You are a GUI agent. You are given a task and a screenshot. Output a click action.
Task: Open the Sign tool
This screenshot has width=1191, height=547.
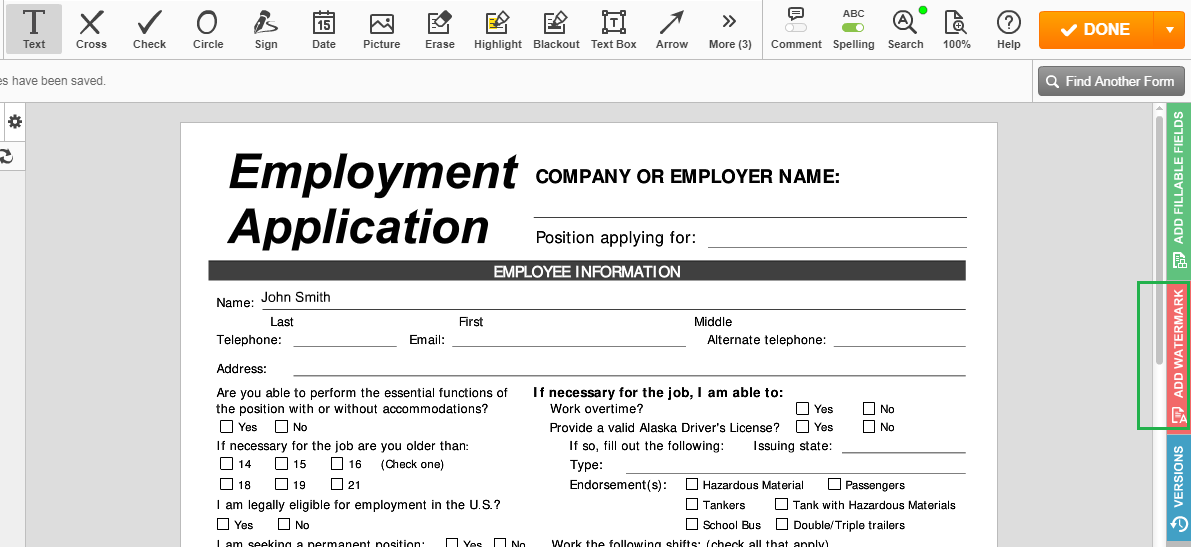point(266,29)
